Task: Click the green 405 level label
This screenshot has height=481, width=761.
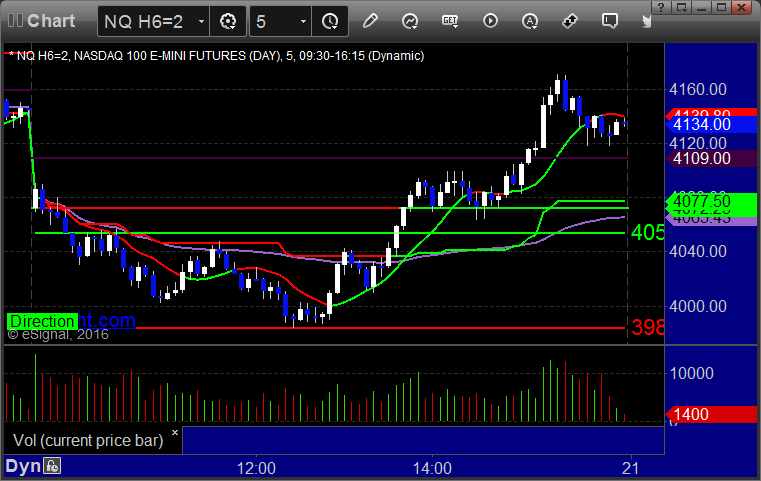Action: tap(647, 232)
